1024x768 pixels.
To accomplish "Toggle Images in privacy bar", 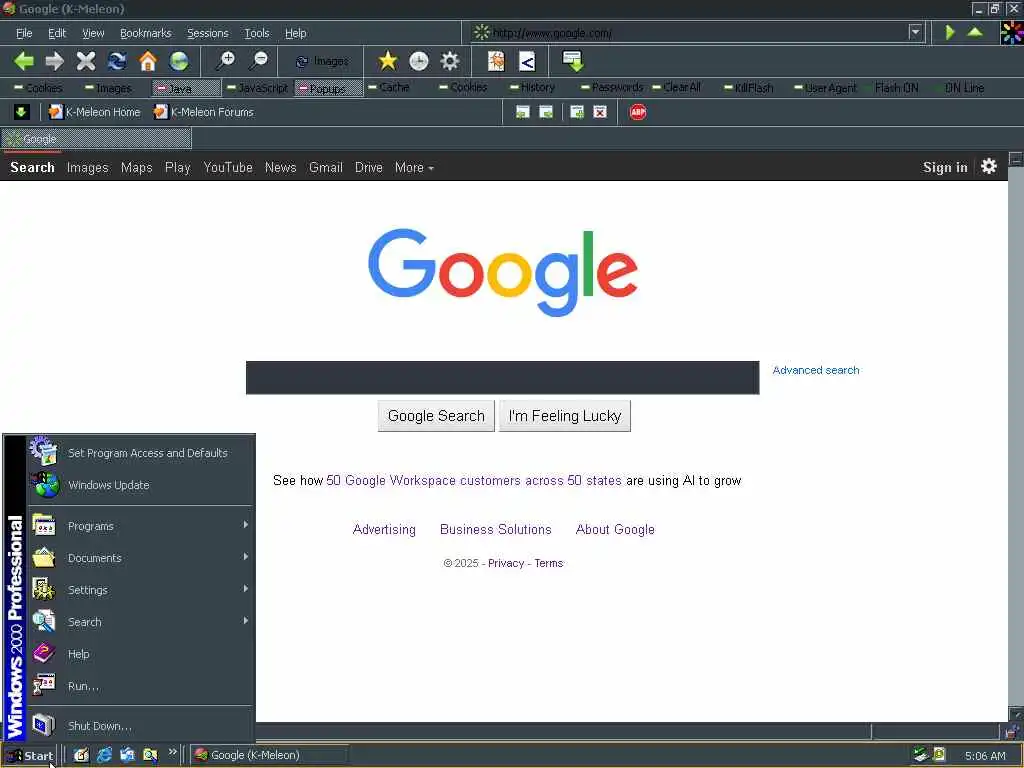I will 108,88.
